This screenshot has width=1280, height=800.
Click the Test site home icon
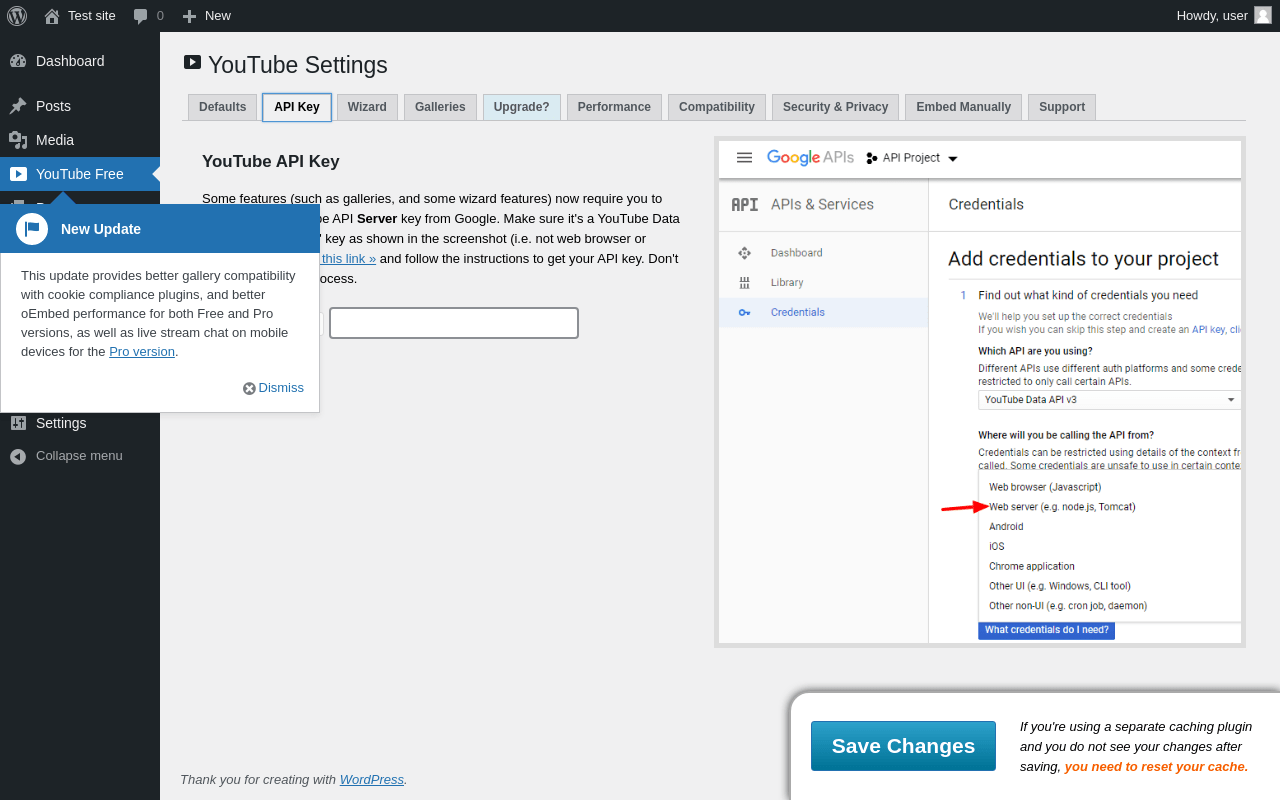coord(51,16)
